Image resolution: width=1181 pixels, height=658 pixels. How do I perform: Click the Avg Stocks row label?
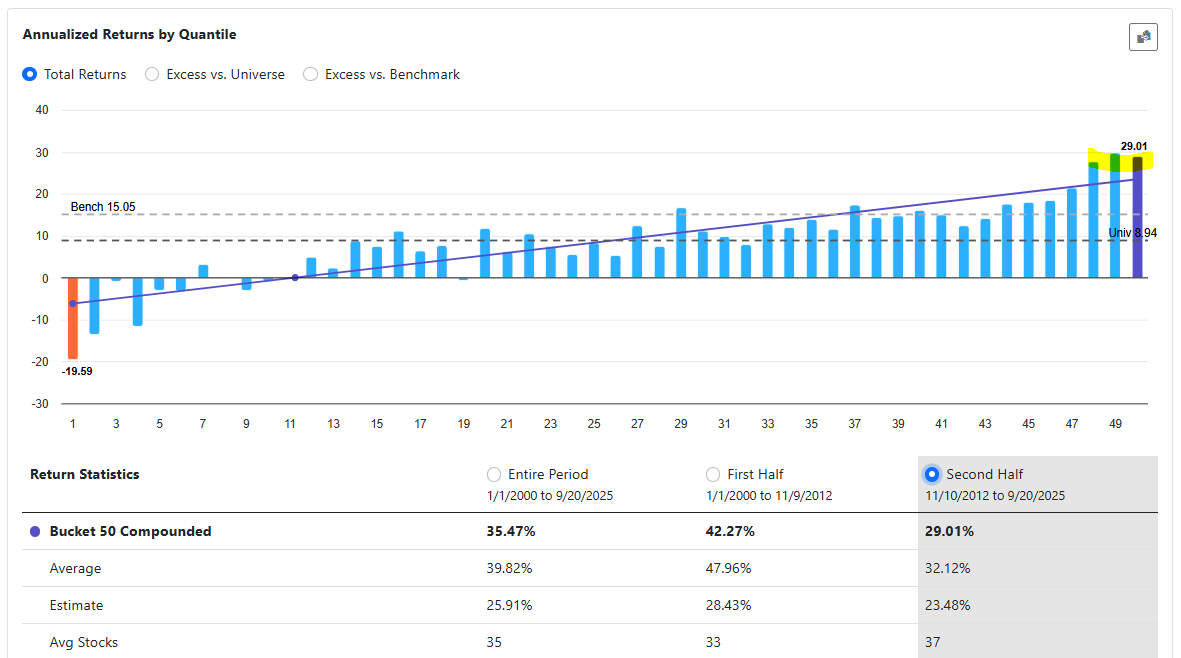click(x=84, y=642)
